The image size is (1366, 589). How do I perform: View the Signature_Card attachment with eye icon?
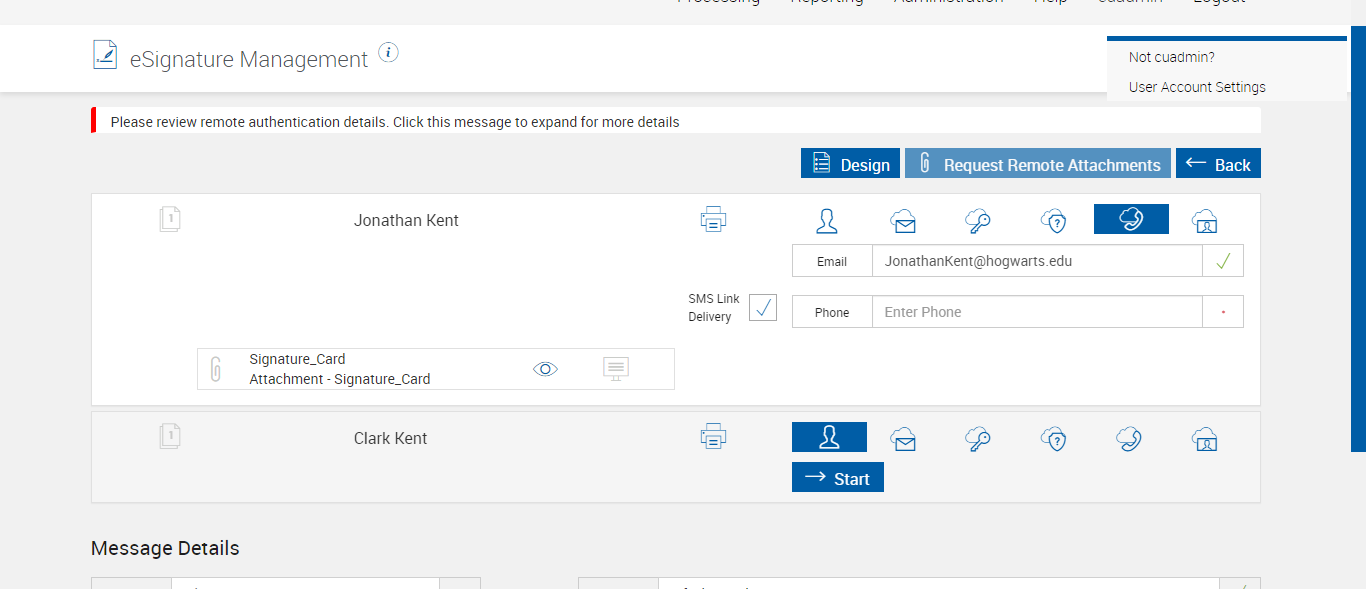pos(545,369)
